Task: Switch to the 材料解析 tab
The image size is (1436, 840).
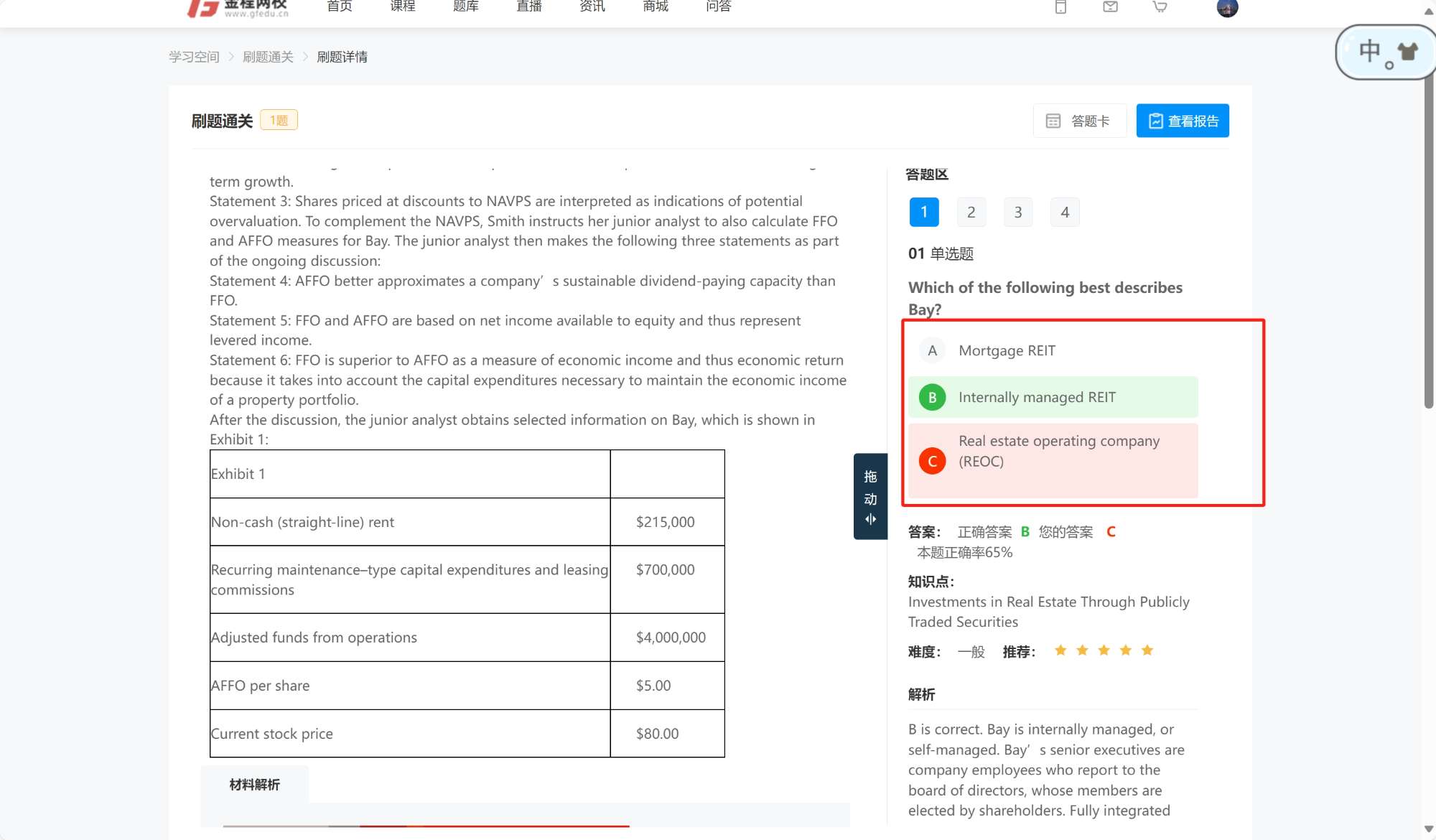Action: 255,785
